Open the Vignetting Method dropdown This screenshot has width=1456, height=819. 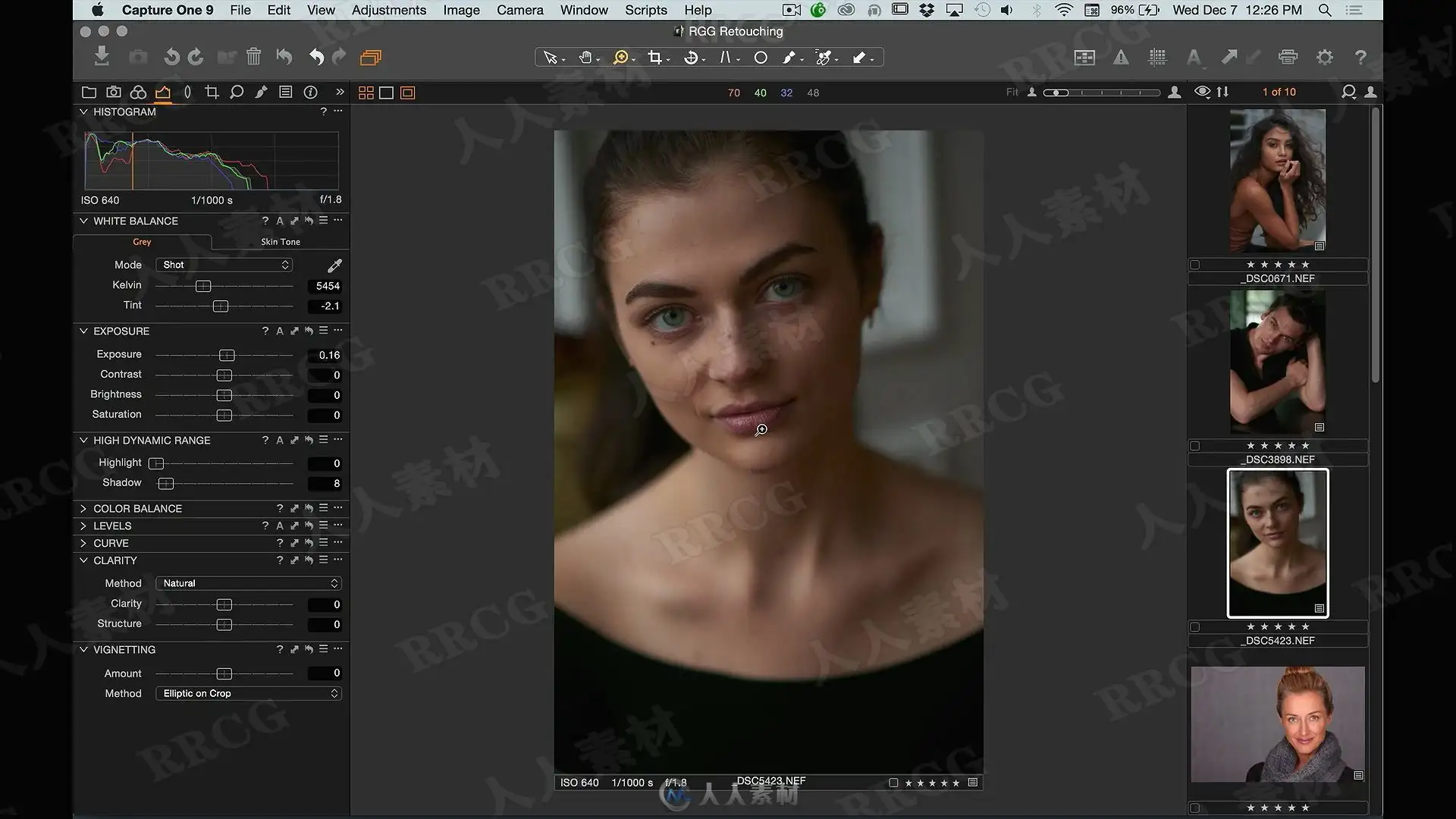248,693
